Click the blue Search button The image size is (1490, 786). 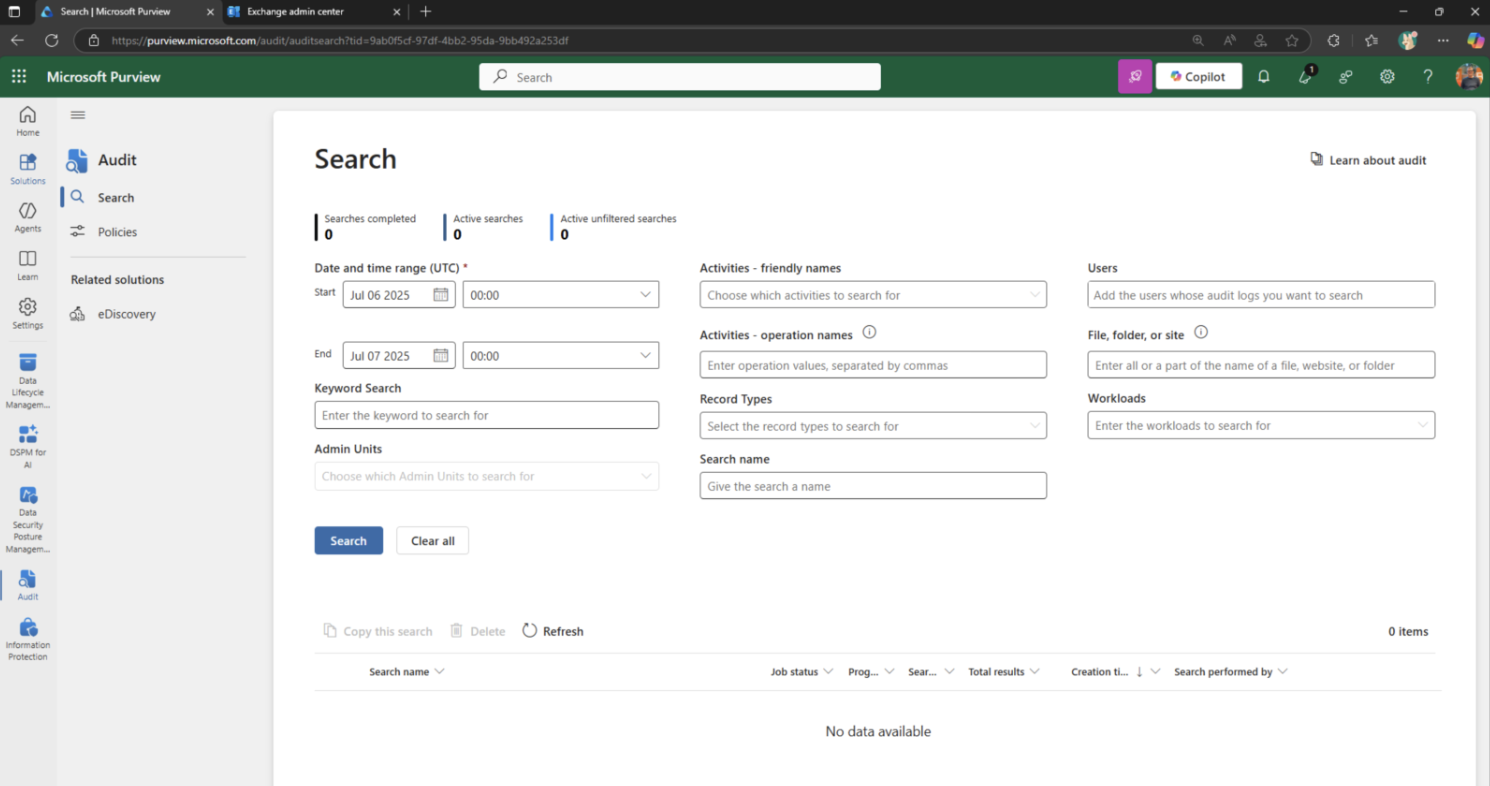[349, 540]
